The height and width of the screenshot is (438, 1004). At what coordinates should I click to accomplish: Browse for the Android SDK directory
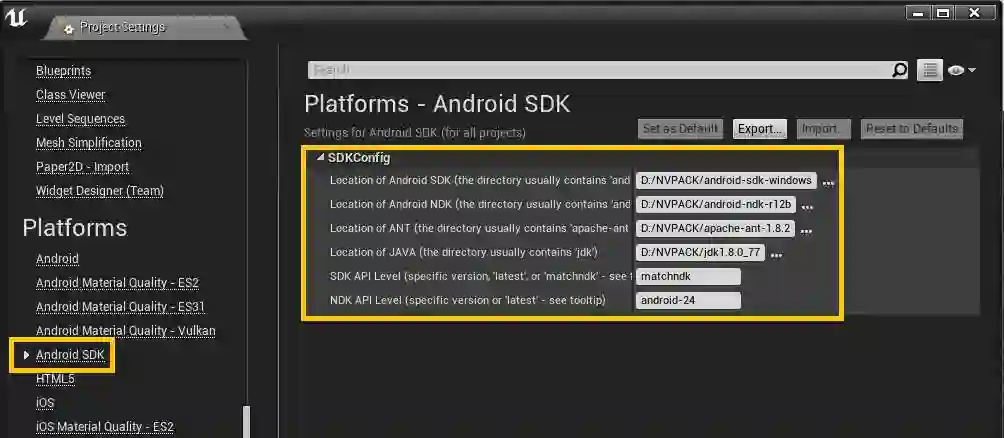coord(828,183)
